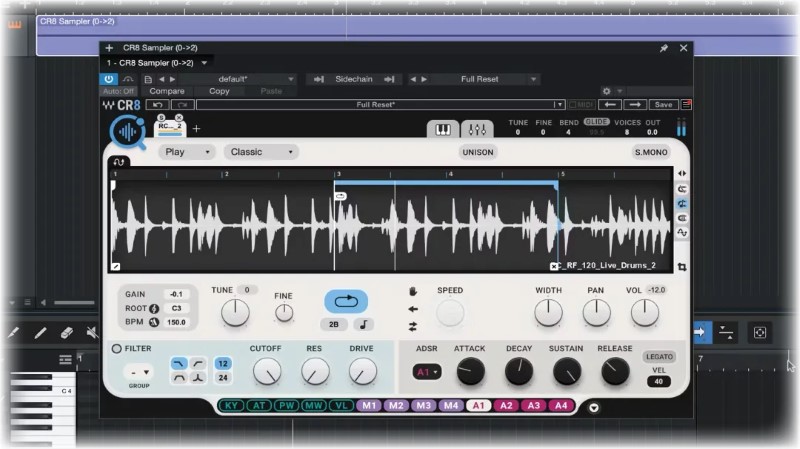
Task: Click the WIDTH knob
Action: (x=548, y=312)
